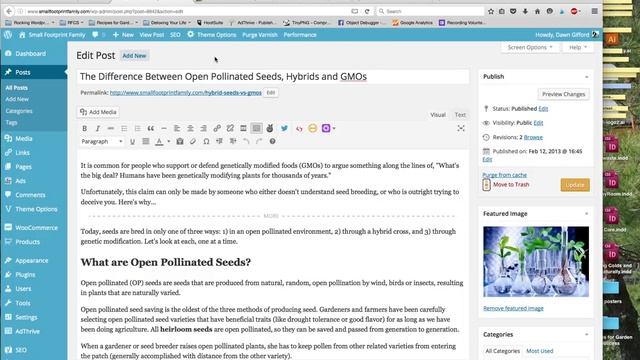Click the Add New button beside Edit Post
Viewport: 640px width, 360px height.
134,56
